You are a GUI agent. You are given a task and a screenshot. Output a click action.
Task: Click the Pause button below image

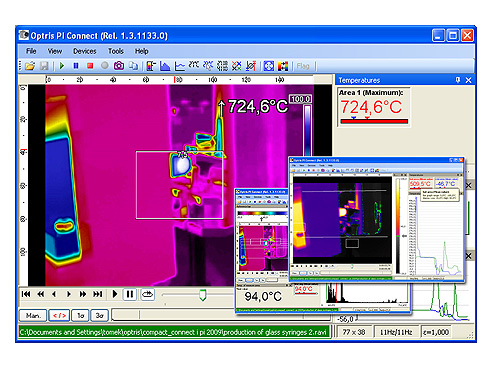[130, 294]
